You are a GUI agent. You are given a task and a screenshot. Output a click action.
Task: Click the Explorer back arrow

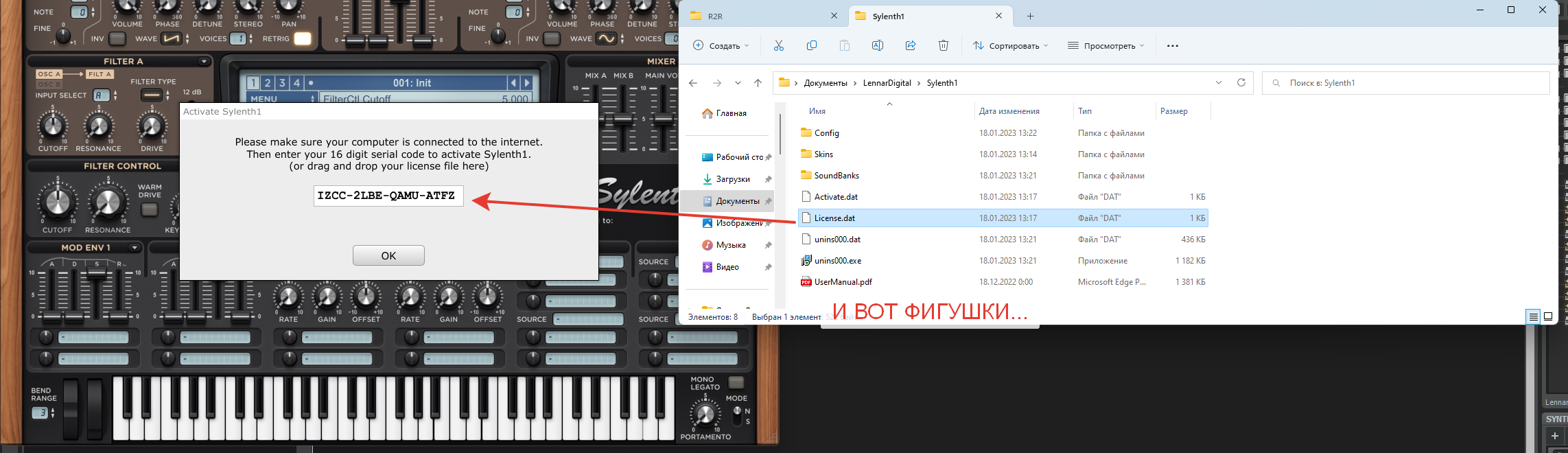click(693, 83)
